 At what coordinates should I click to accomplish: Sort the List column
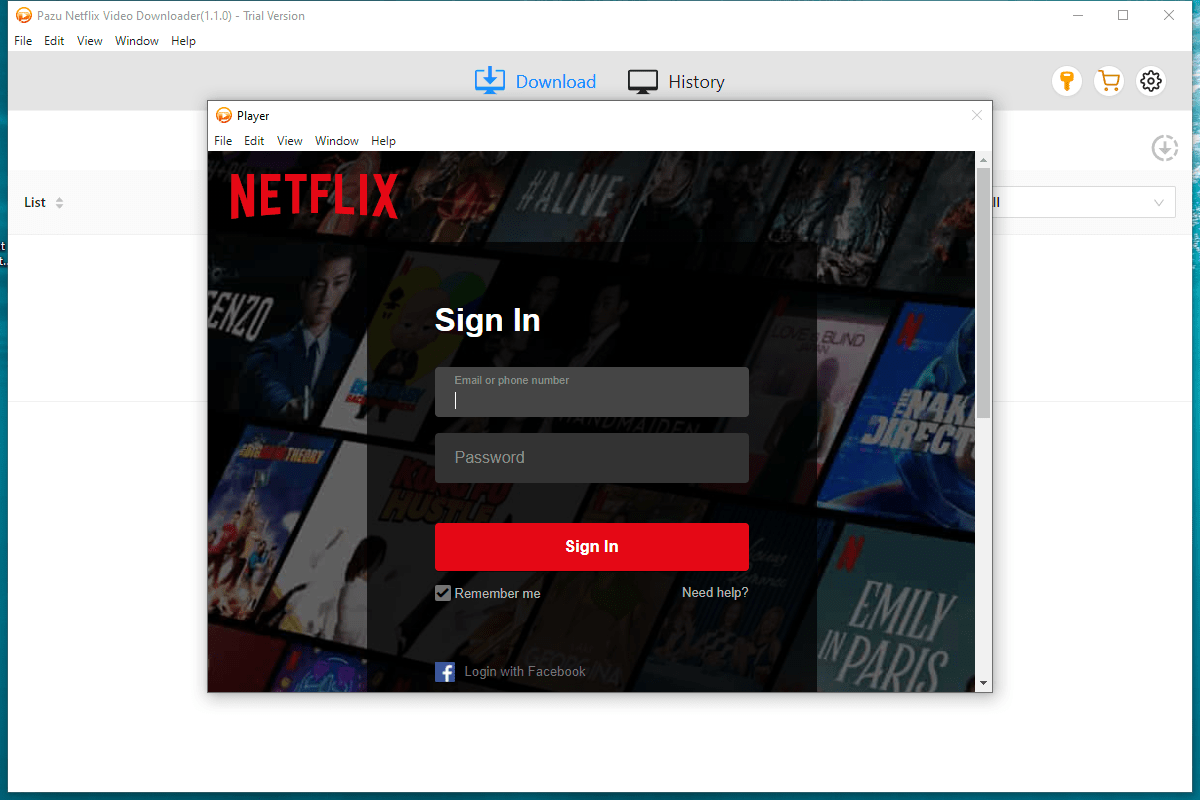tap(59, 203)
